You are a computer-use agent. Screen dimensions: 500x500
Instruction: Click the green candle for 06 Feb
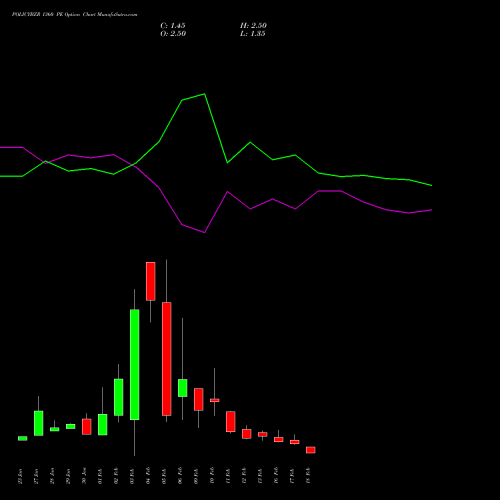tap(183, 388)
